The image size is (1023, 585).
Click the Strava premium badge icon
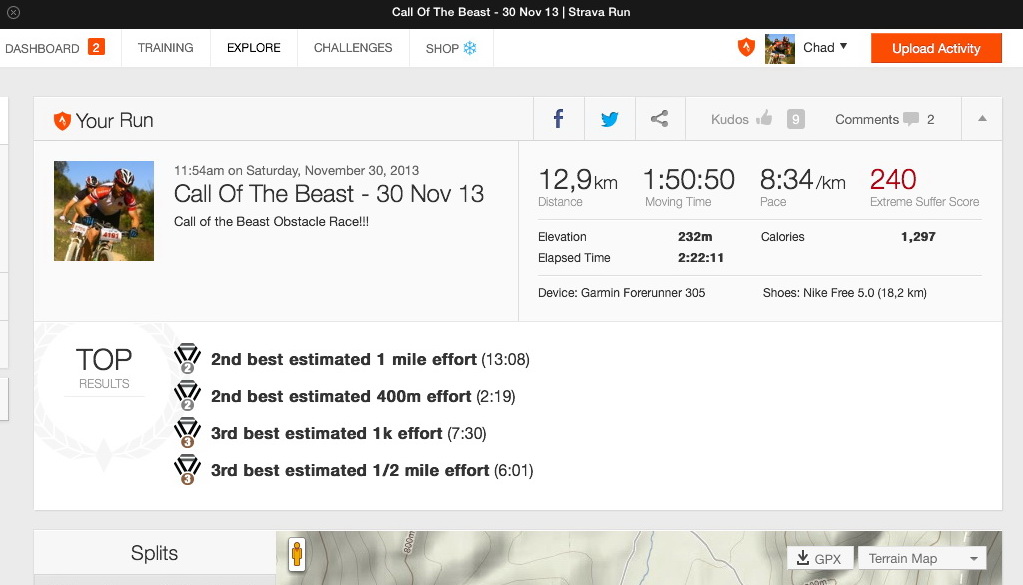pyautogui.click(x=746, y=48)
